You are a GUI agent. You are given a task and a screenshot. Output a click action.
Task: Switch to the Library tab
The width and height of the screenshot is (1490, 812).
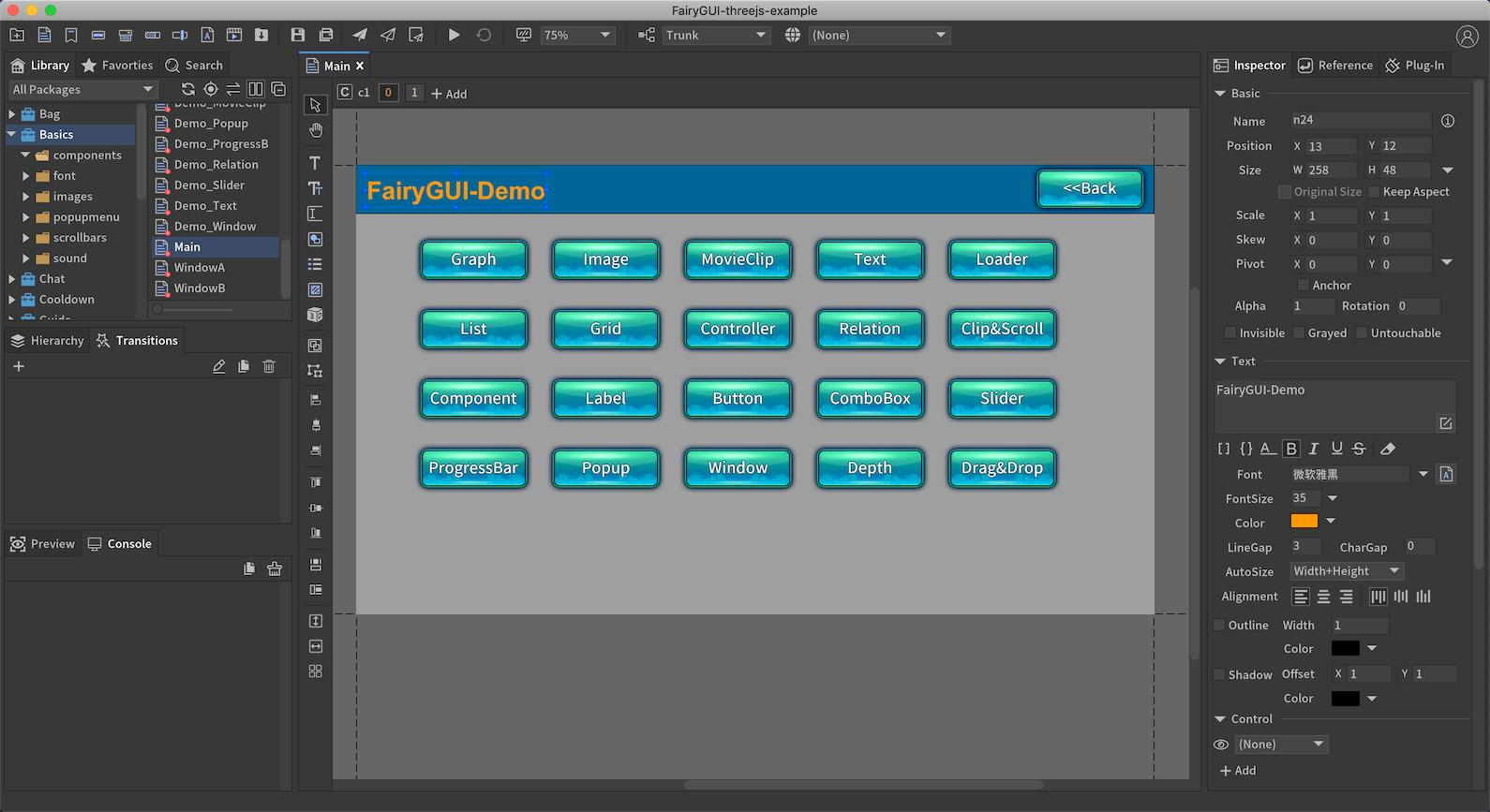tap(39, 66)
